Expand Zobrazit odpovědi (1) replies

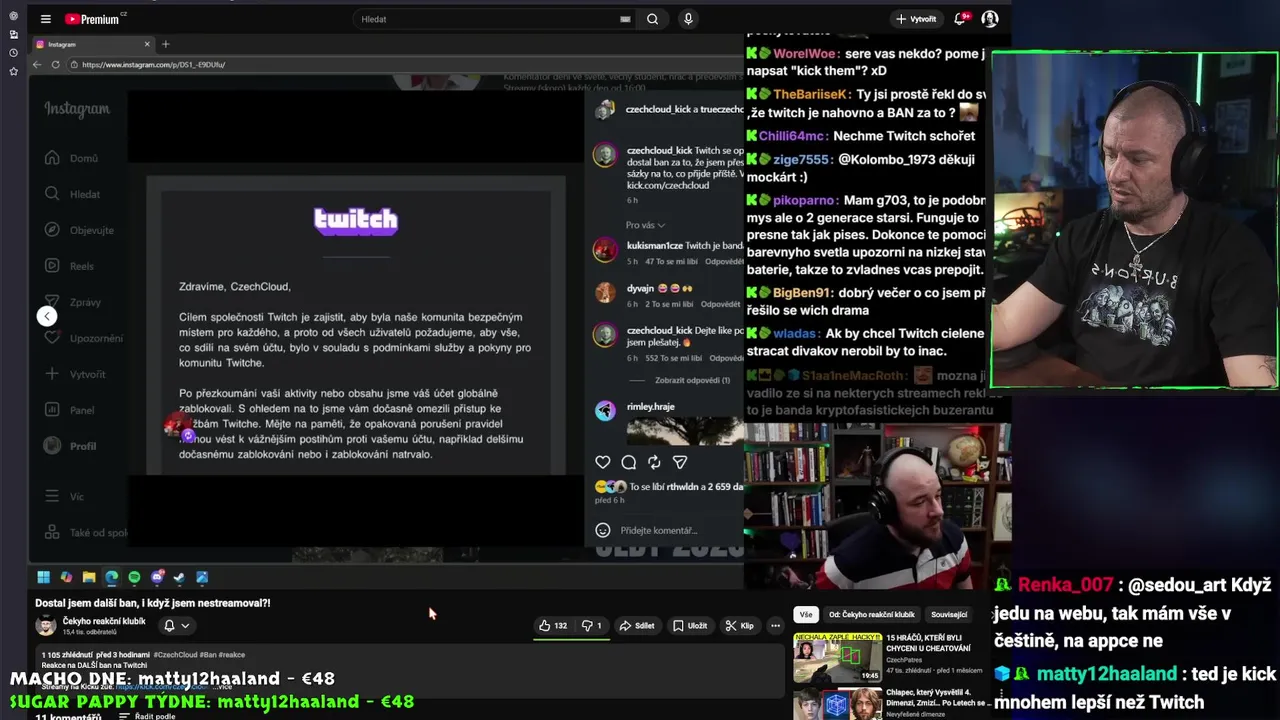(692, 380)
